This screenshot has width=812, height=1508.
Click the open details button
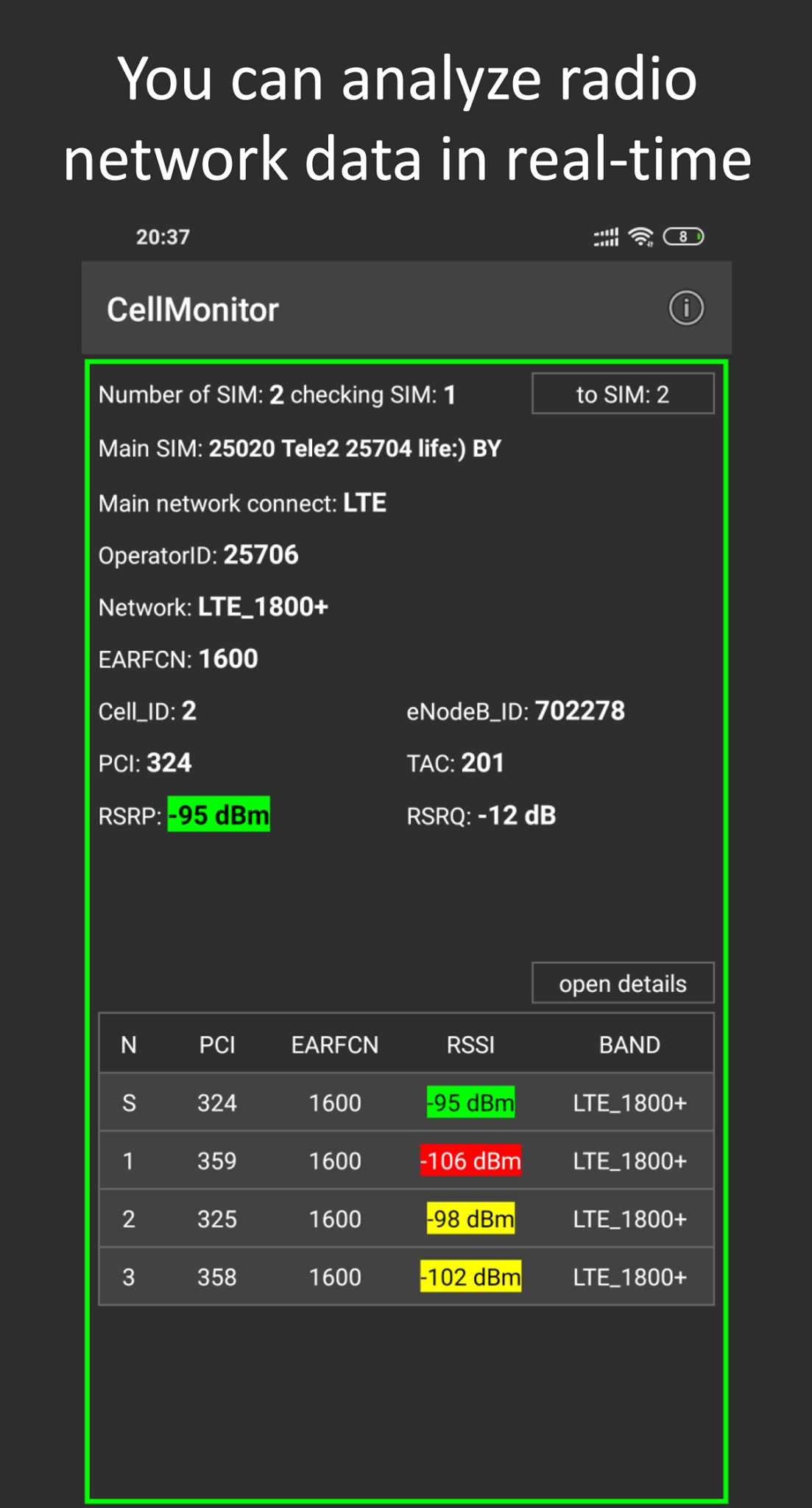point(623,984)
